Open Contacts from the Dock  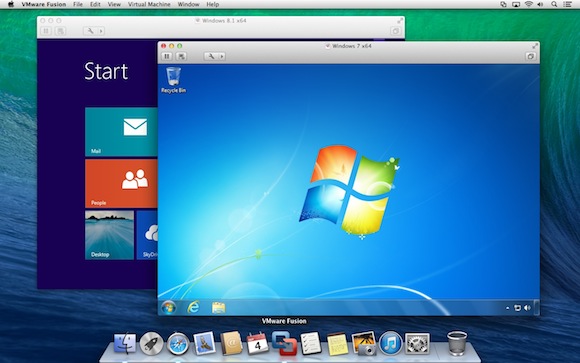[x=231, y=343]
